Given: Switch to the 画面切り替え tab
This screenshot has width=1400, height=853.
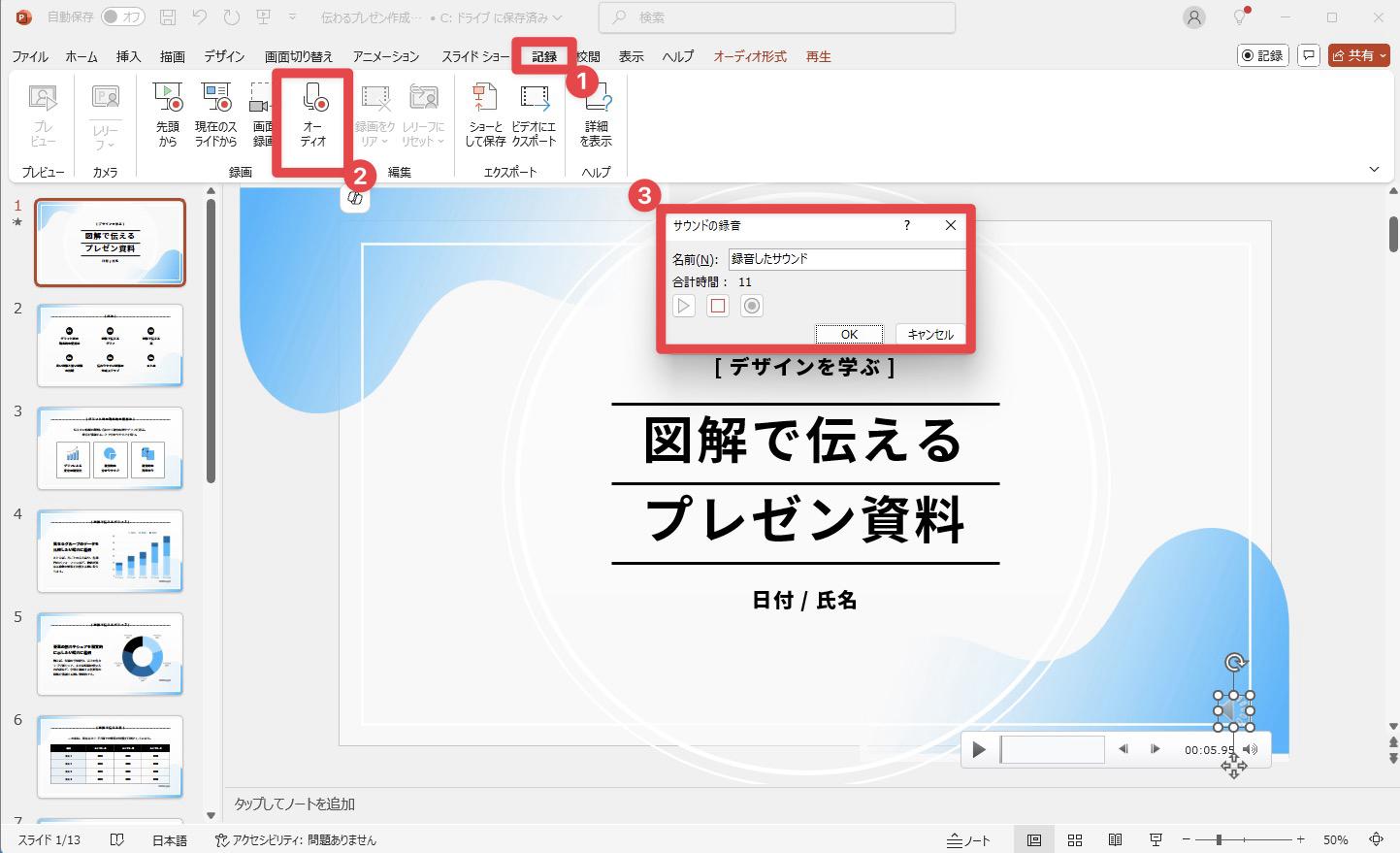Looking at the screenshot, I should coord(299,56).
